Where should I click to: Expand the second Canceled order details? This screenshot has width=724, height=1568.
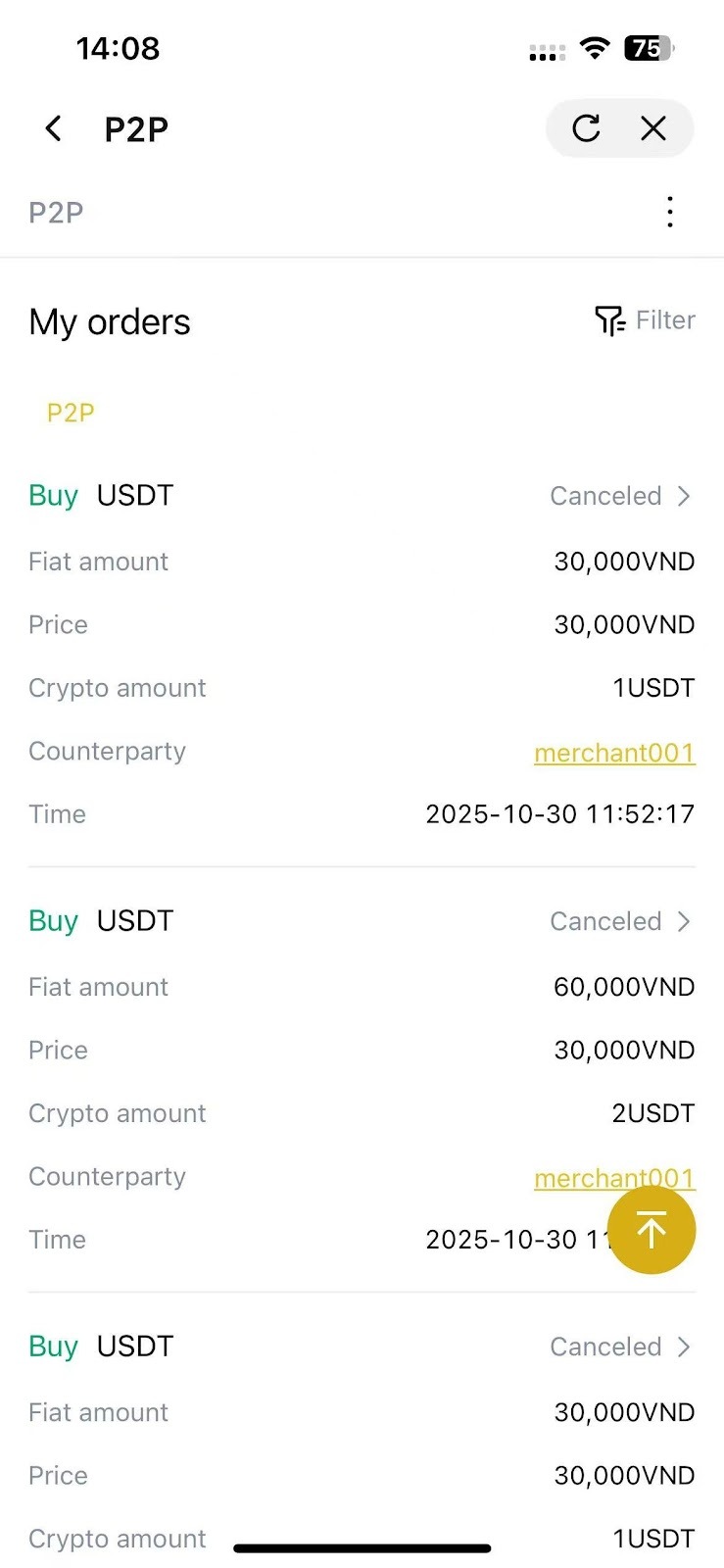[x=620, y=921]
